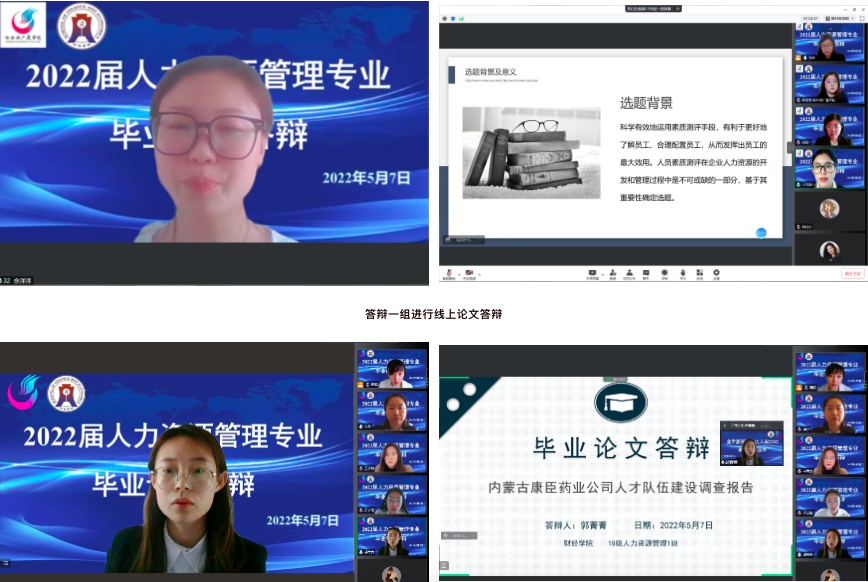
Task: Select the top participant thumbnail in the bottom-left window
Action: point(392,369)
